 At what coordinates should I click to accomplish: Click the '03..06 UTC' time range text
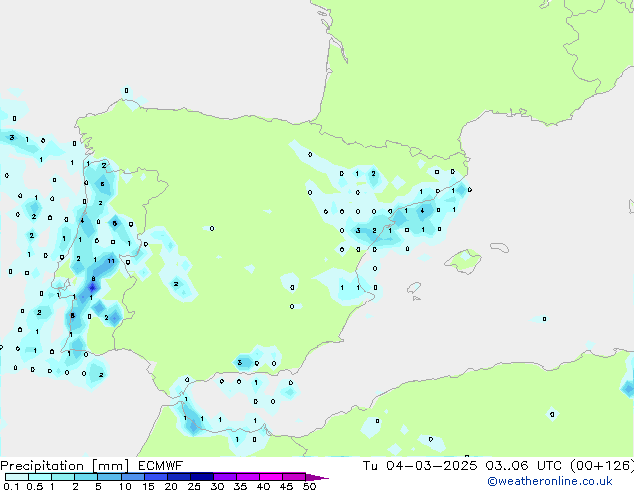pos(524,466)
